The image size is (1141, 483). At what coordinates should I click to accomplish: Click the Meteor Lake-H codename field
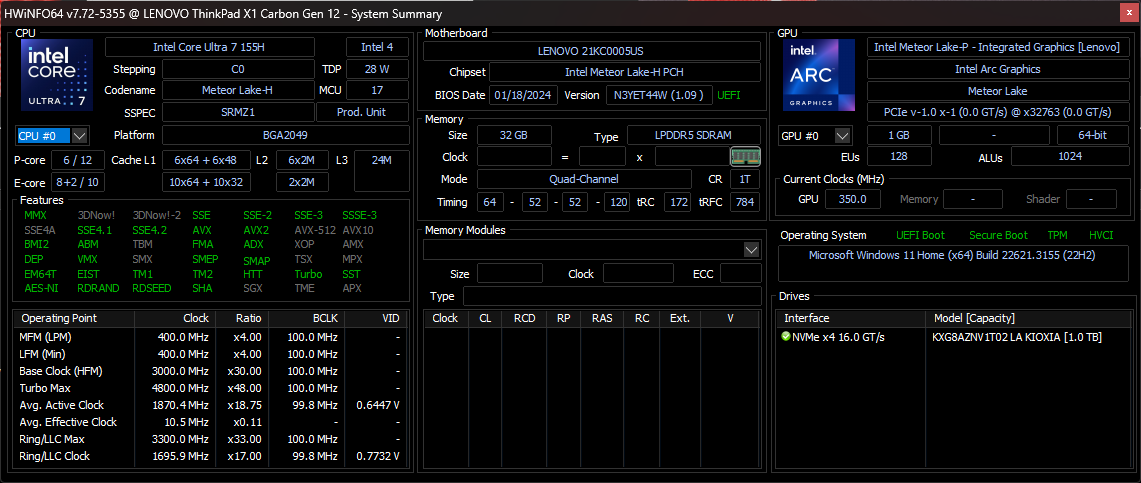(x=238, y=90)
